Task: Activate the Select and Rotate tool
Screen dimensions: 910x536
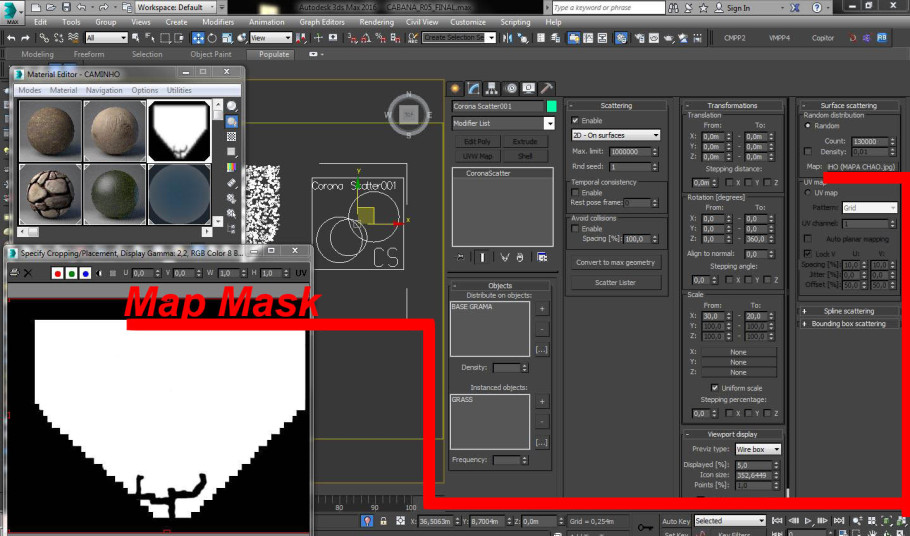Action: 212,38
